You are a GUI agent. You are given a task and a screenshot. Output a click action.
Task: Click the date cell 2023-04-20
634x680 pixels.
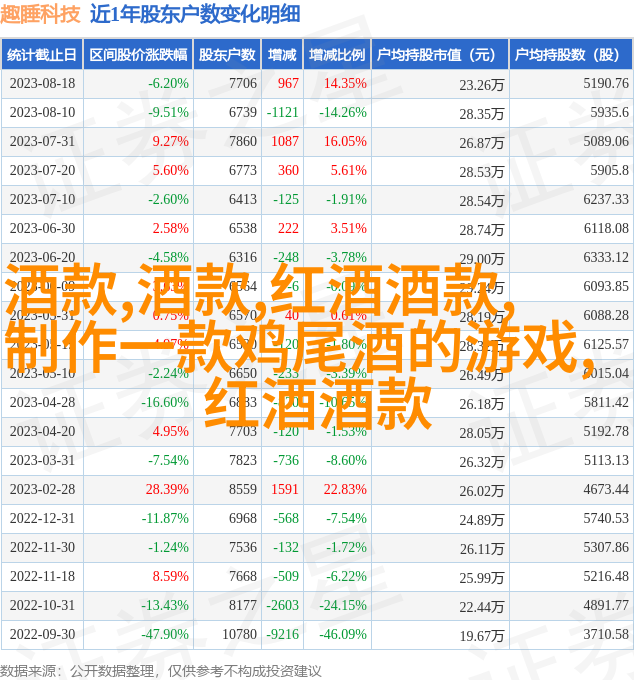click(x=42, y=432)
